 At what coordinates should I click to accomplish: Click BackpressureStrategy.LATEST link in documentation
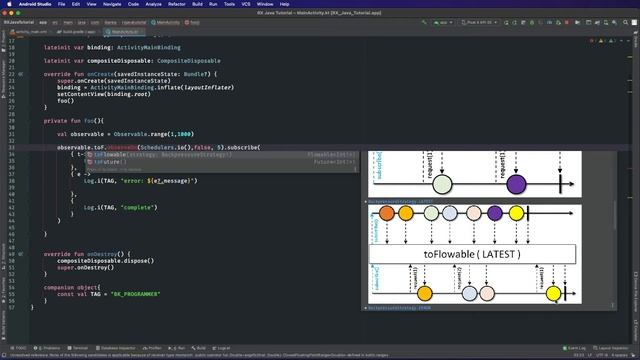pyautogui.click(x=400, y=202)
